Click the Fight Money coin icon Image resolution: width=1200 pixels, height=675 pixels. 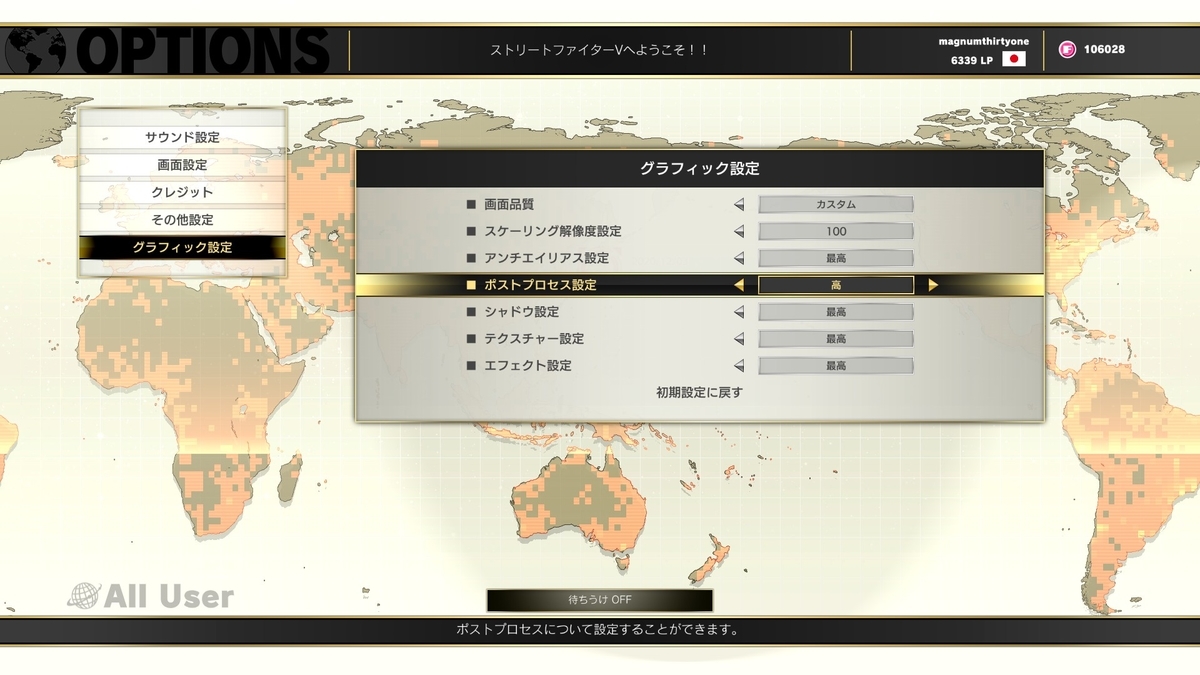(x=1067, y=49)
